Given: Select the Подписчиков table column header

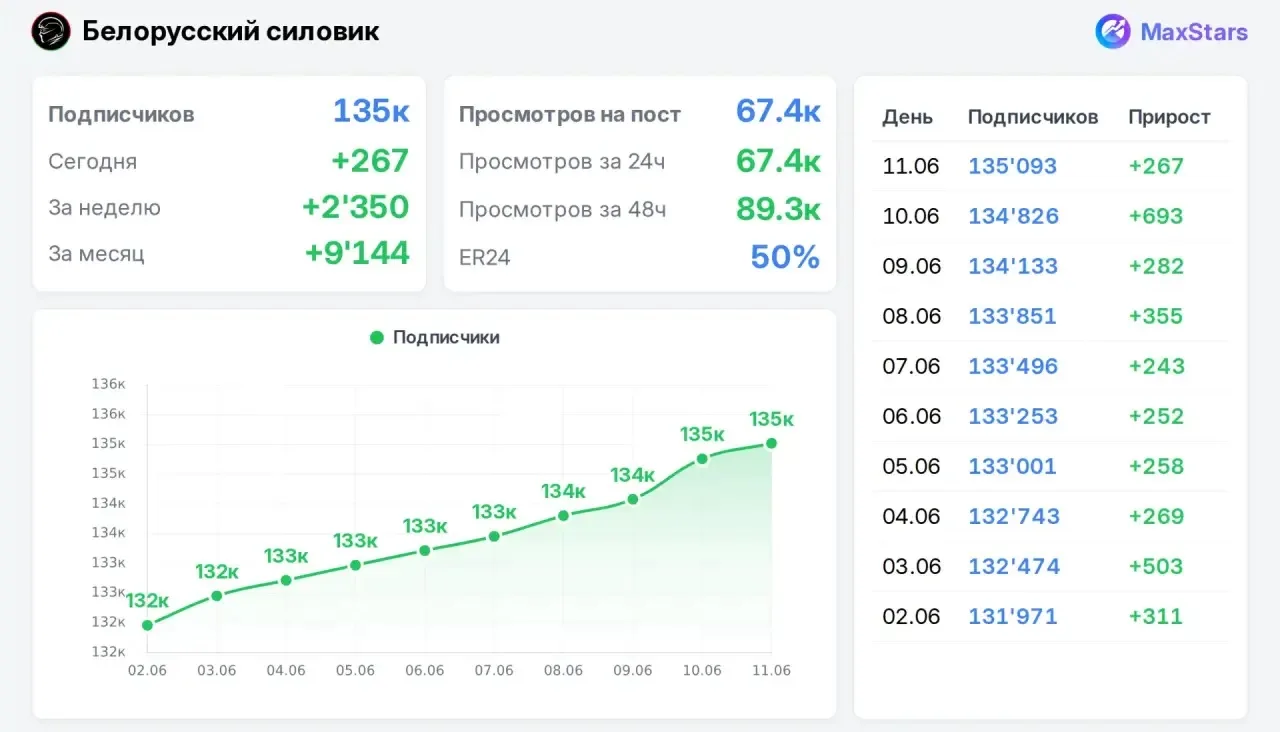Looking at the screenshot, I should coord(1033,117).
